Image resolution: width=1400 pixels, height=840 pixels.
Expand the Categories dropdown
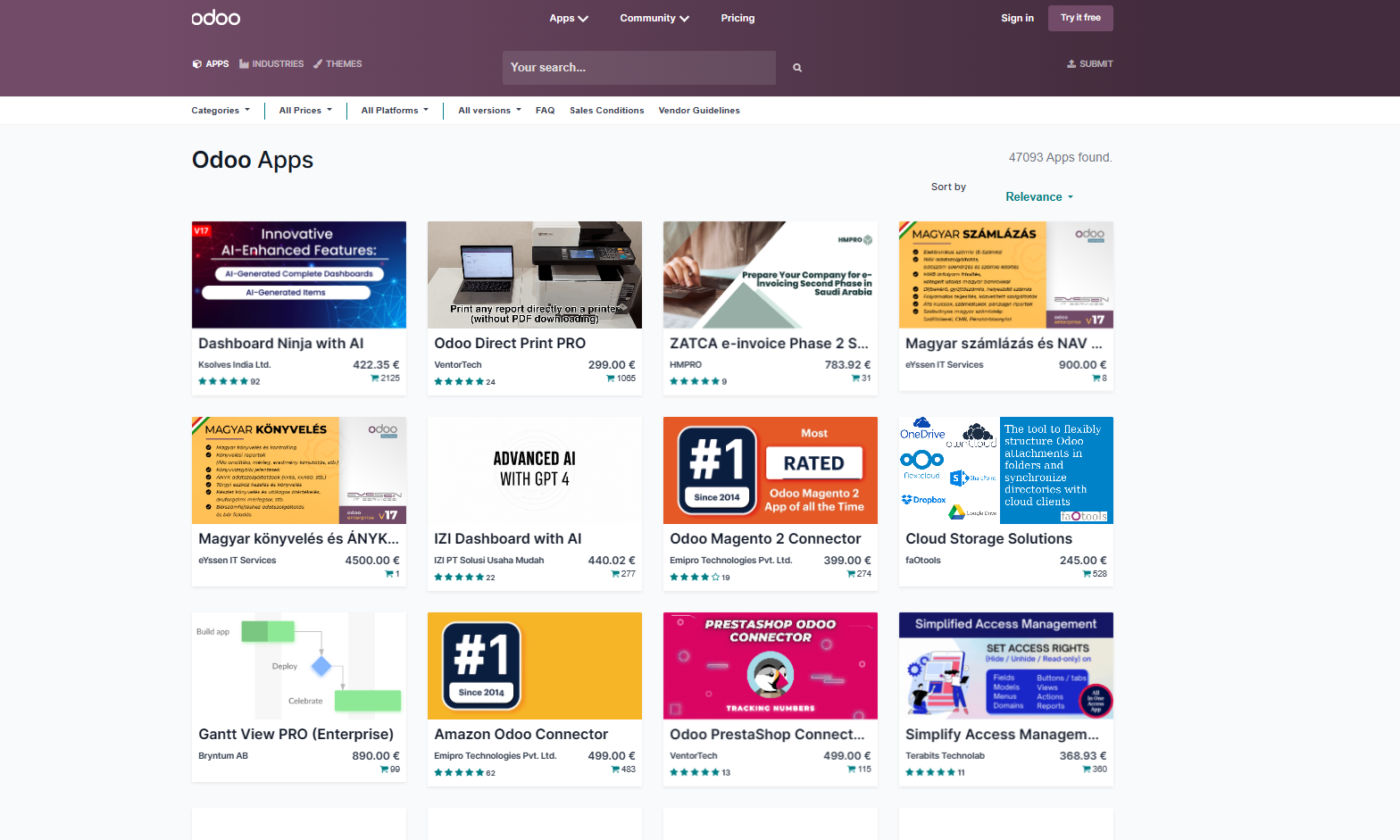(x=221, y=111)
